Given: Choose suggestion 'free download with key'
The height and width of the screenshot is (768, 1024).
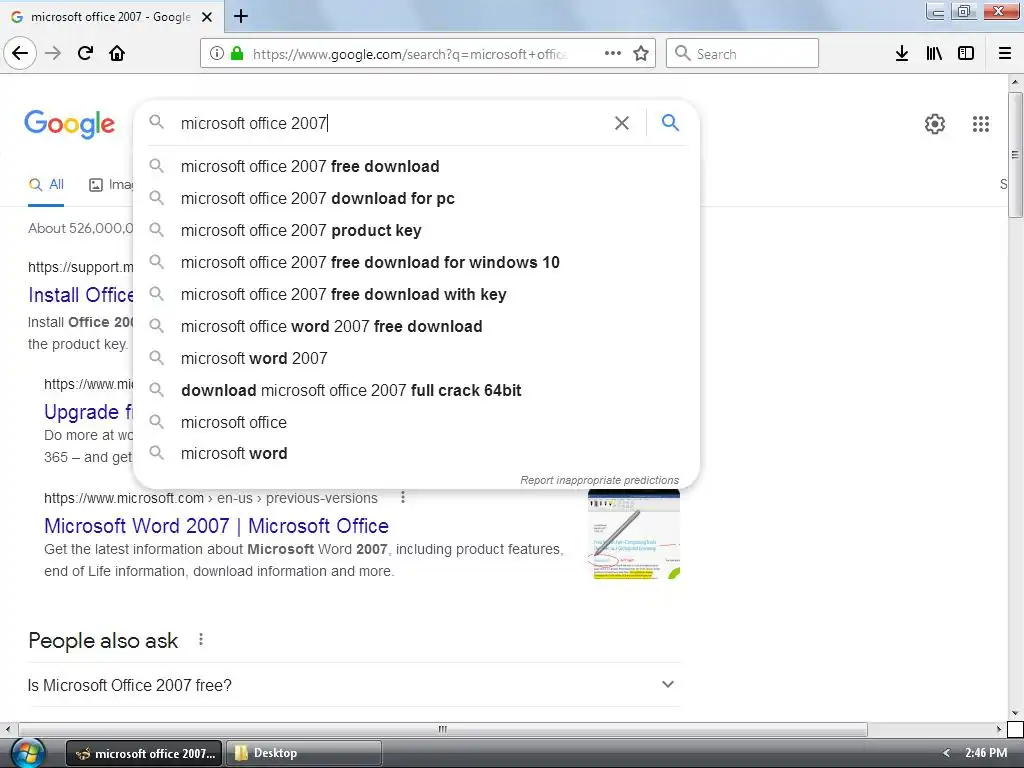Looking at the screenshot, I should 416,295.
